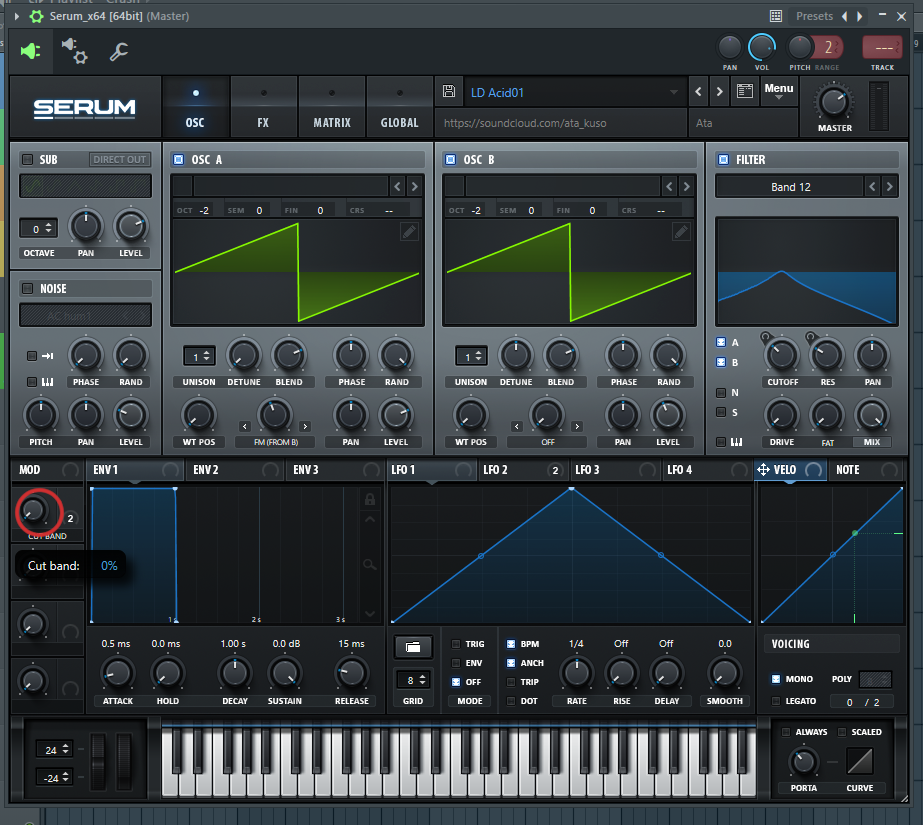Click the envelope lock icon

[x=370, y=500]
